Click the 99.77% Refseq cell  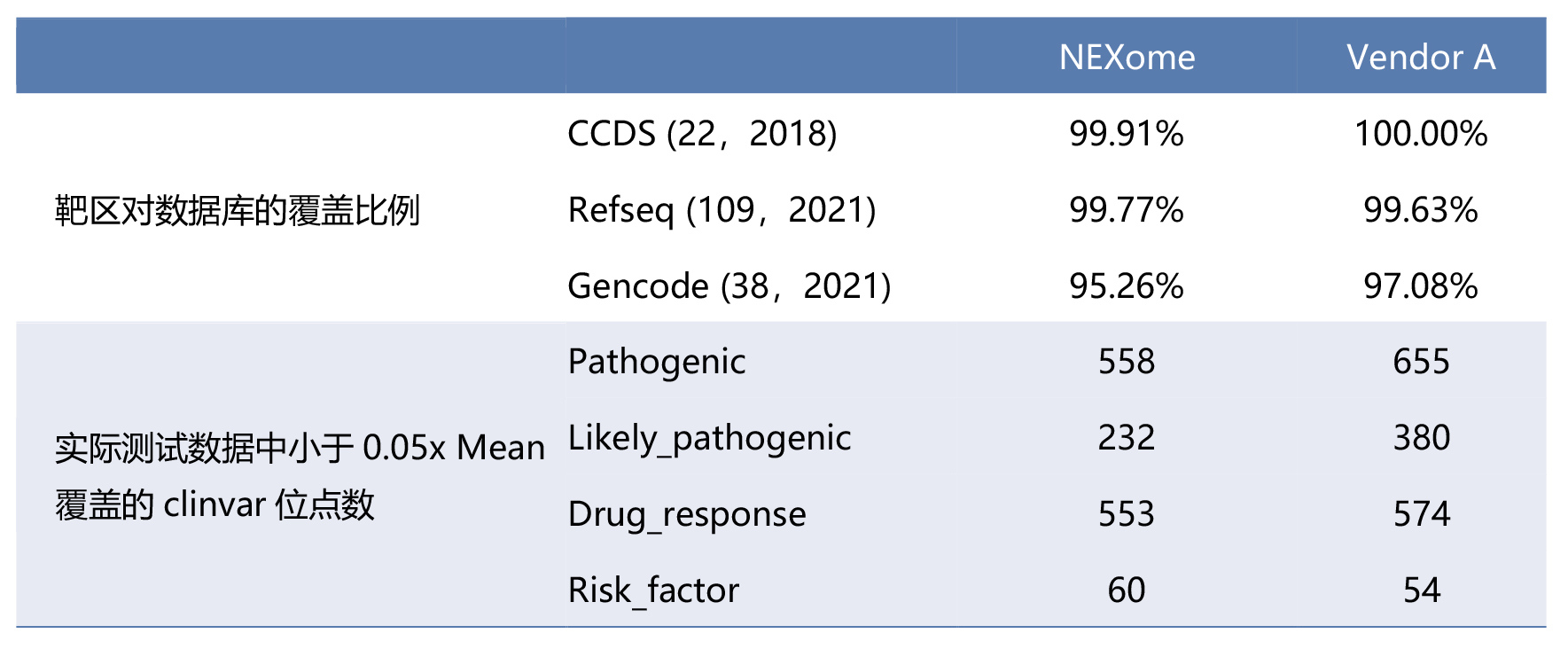coord(1126,210)
